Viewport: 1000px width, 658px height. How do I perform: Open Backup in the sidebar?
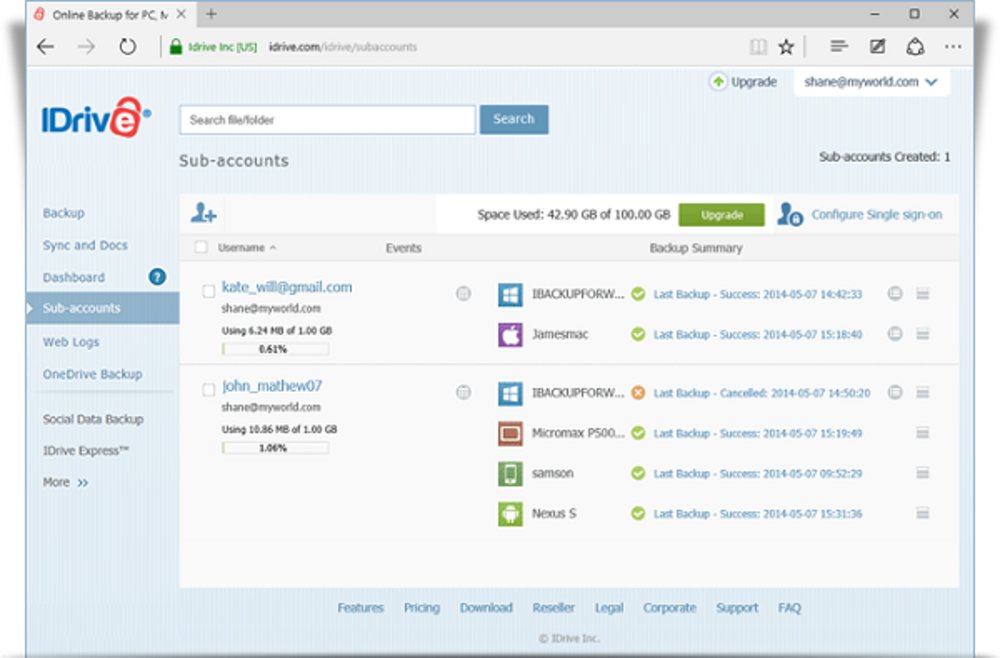click(x=64, y=213)
